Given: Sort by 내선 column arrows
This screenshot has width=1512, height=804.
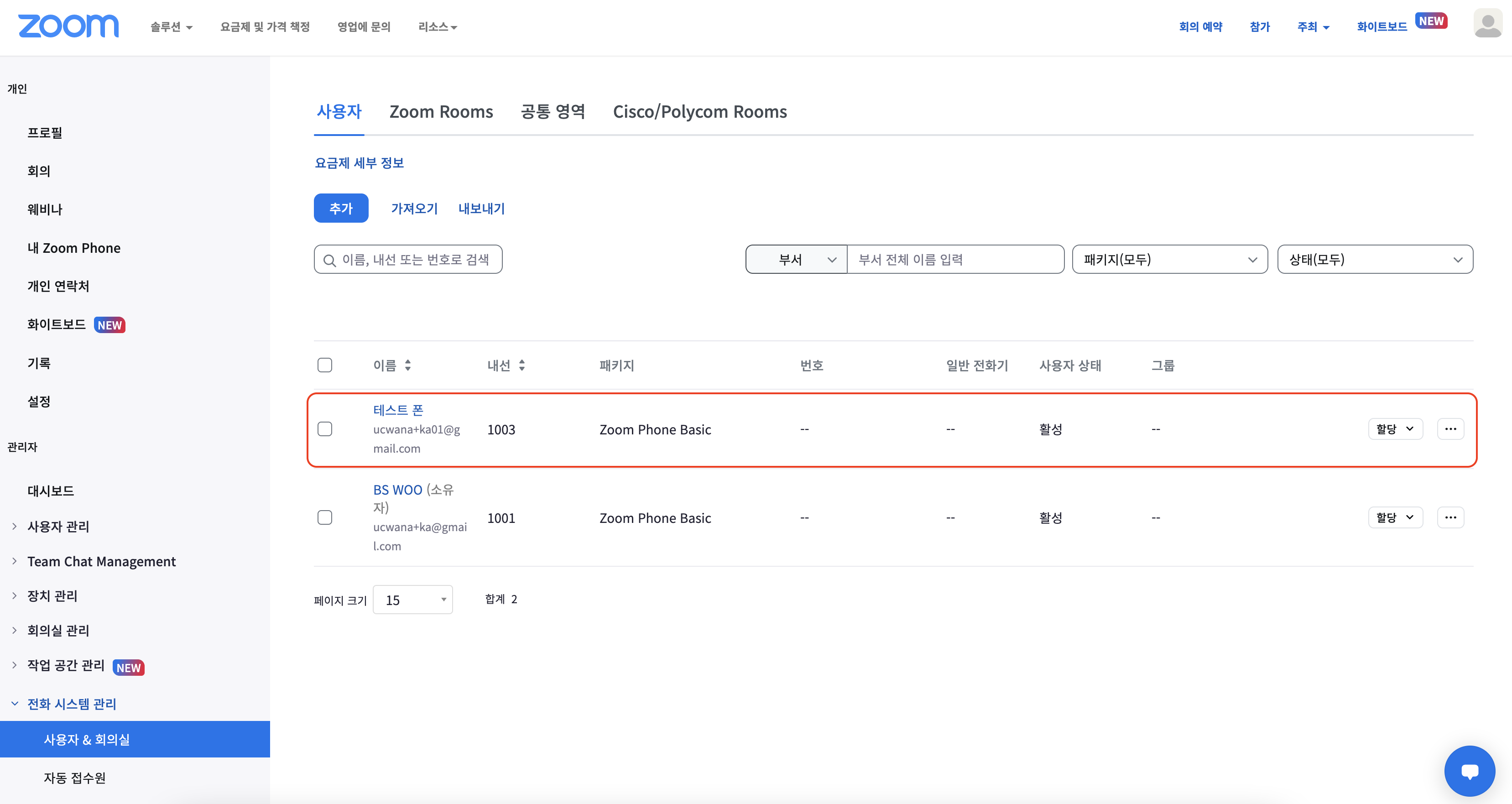Looking at the screenshot, I should tap(522, 365).
